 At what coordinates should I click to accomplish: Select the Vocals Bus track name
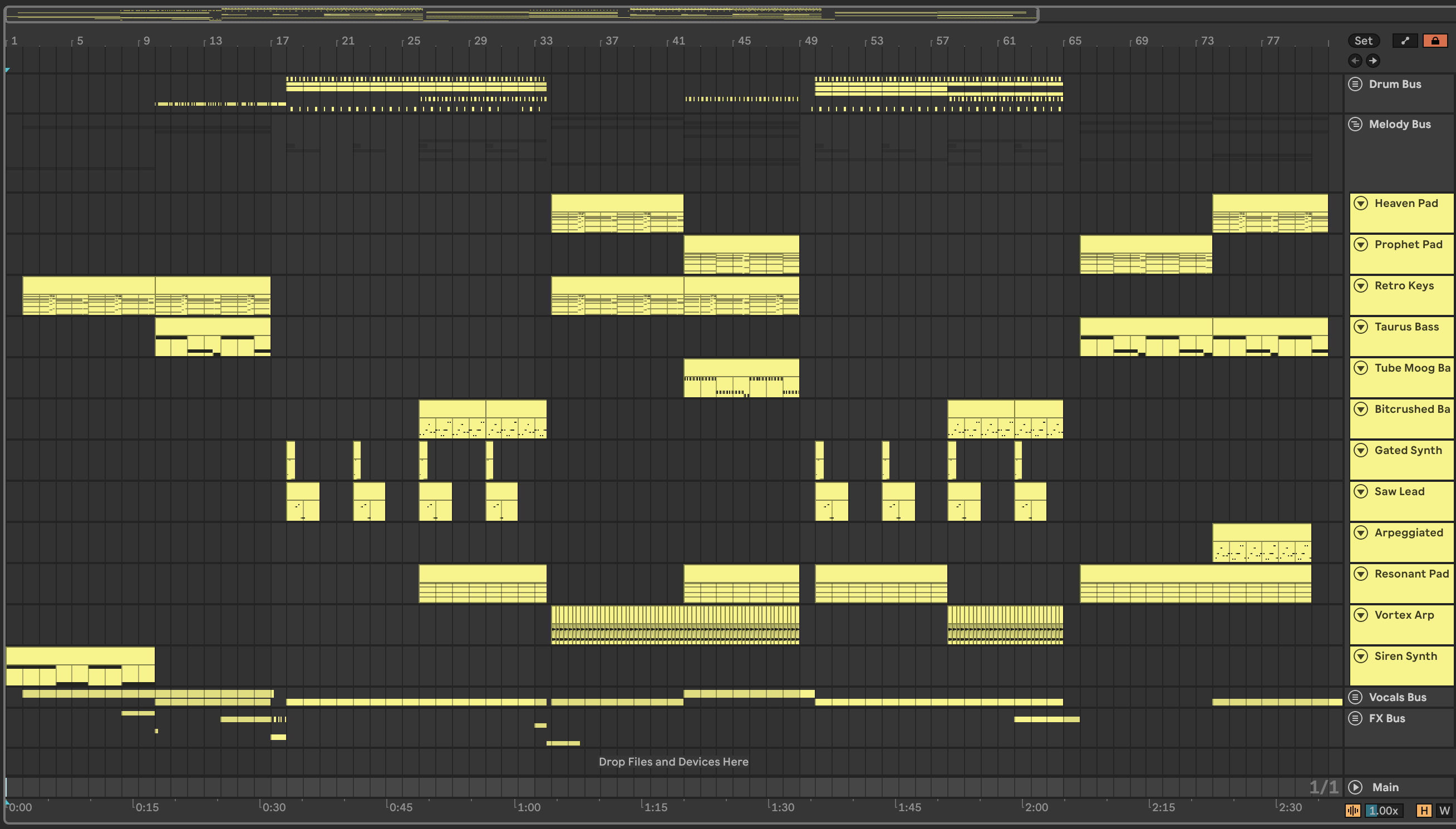[x=1398, y=697]
